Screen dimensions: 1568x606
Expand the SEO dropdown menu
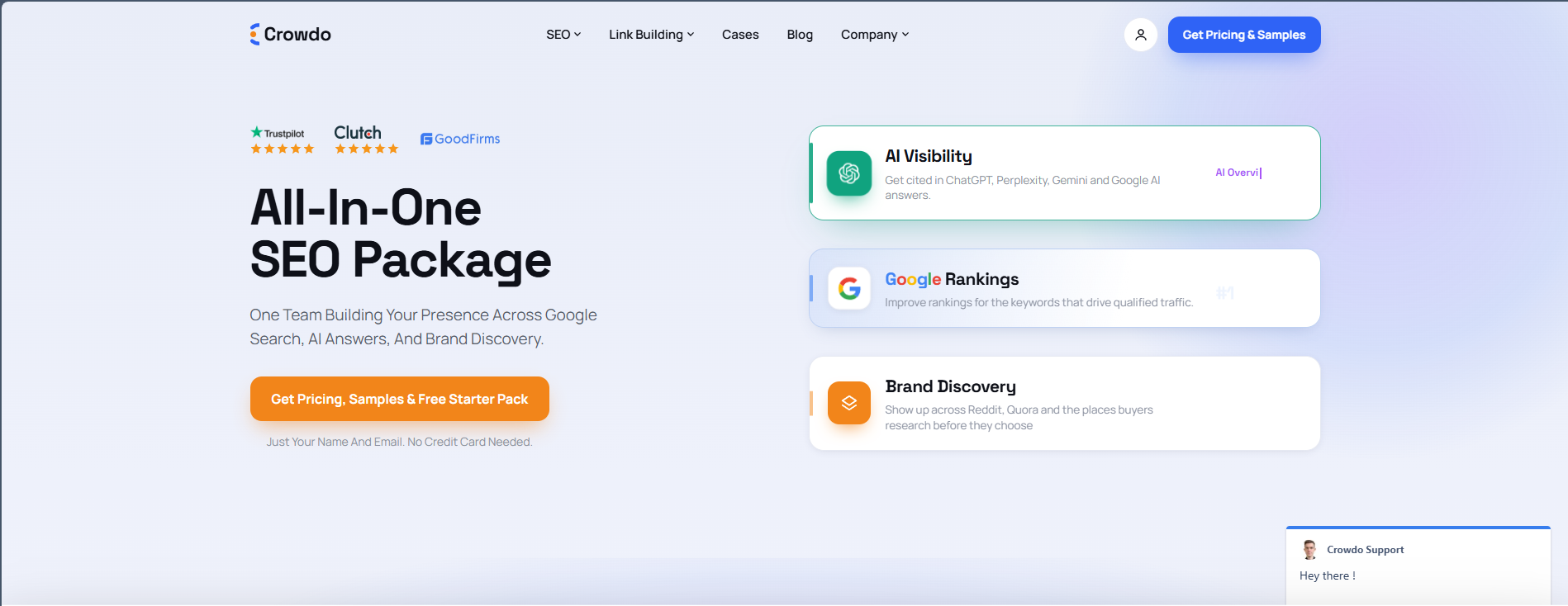tap(563, 35)
